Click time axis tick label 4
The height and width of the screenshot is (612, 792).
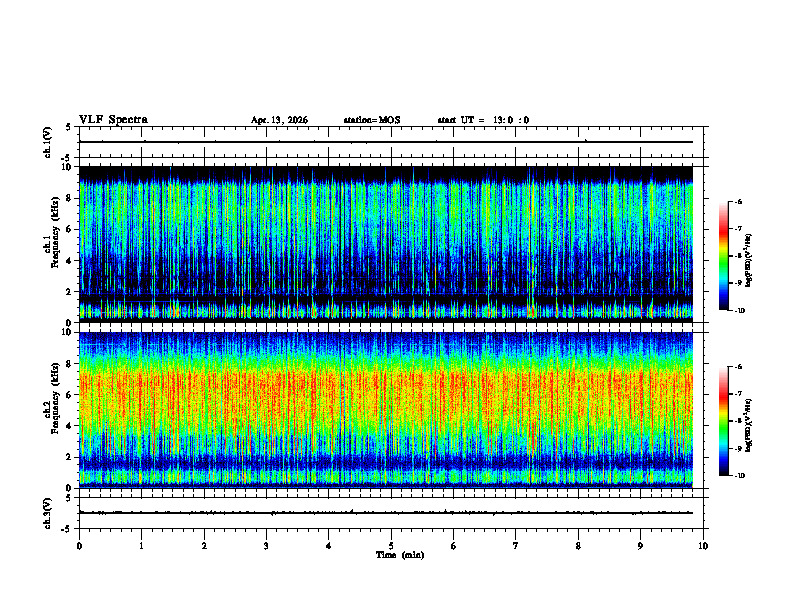click(329, 546)
